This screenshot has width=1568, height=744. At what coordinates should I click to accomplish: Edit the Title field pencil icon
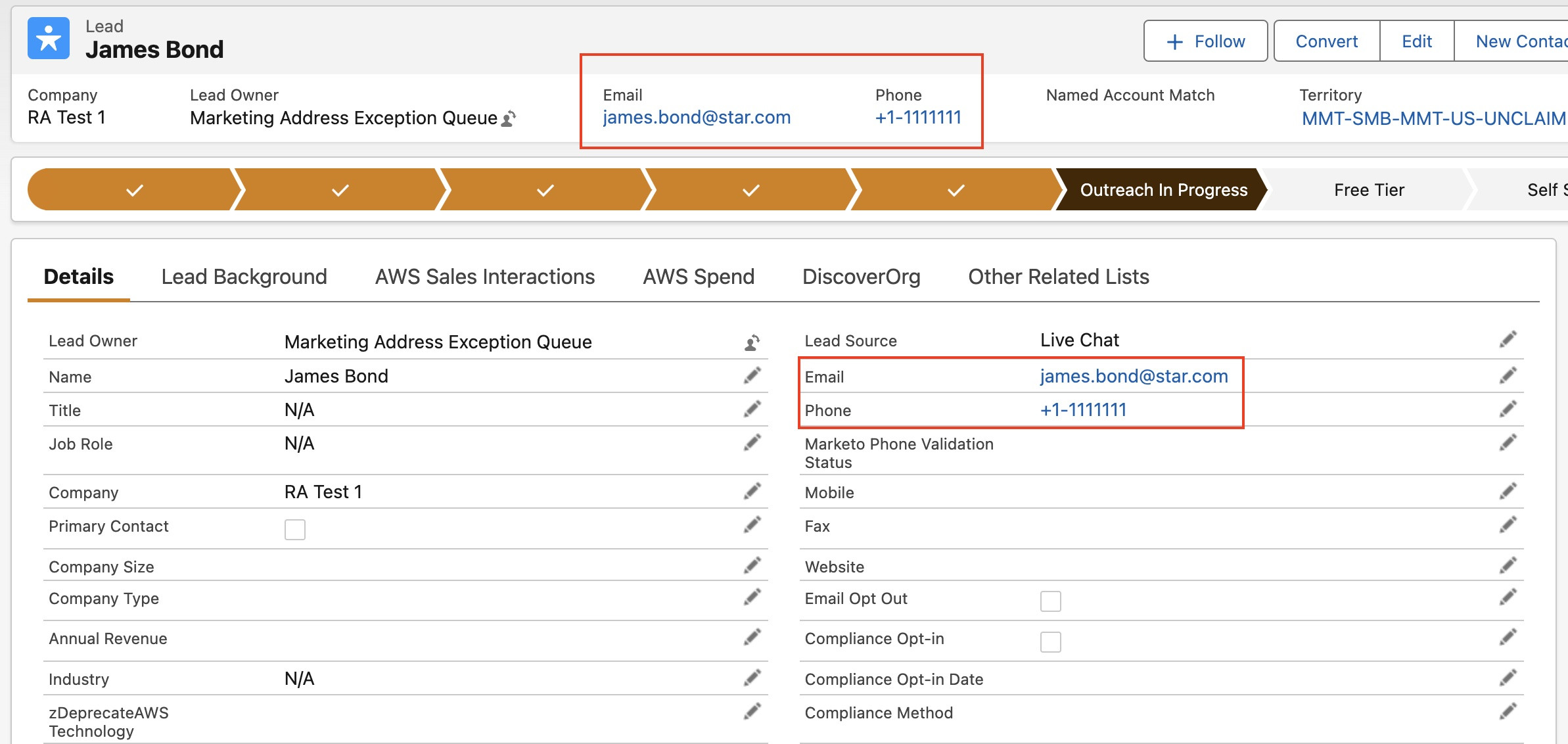[752, 409]
